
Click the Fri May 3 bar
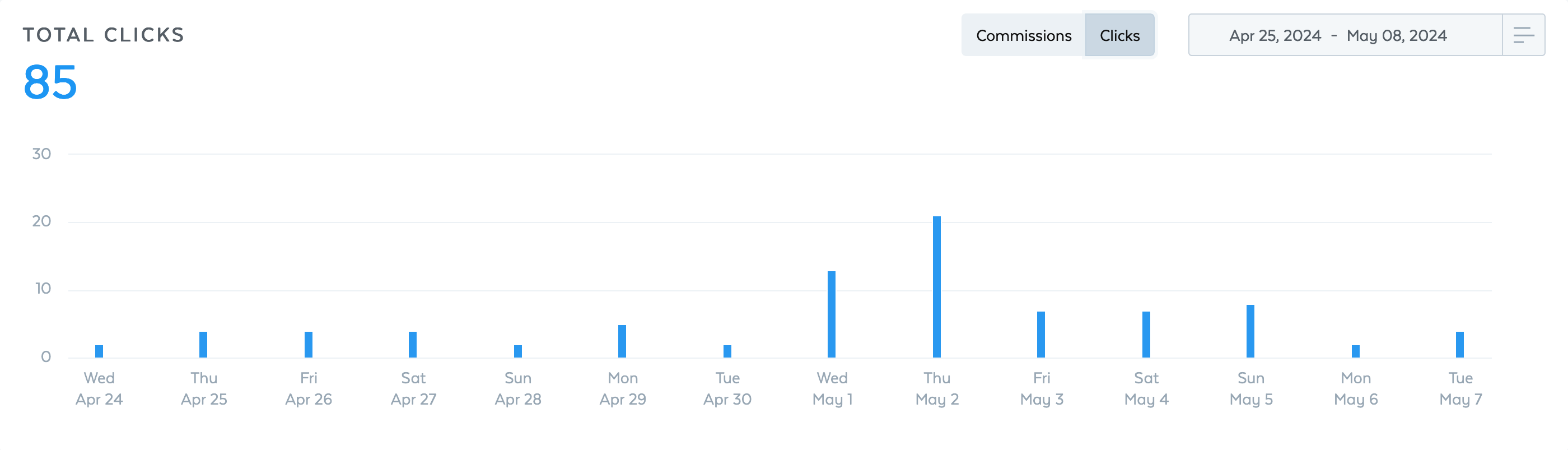[x=1041, y=335]
